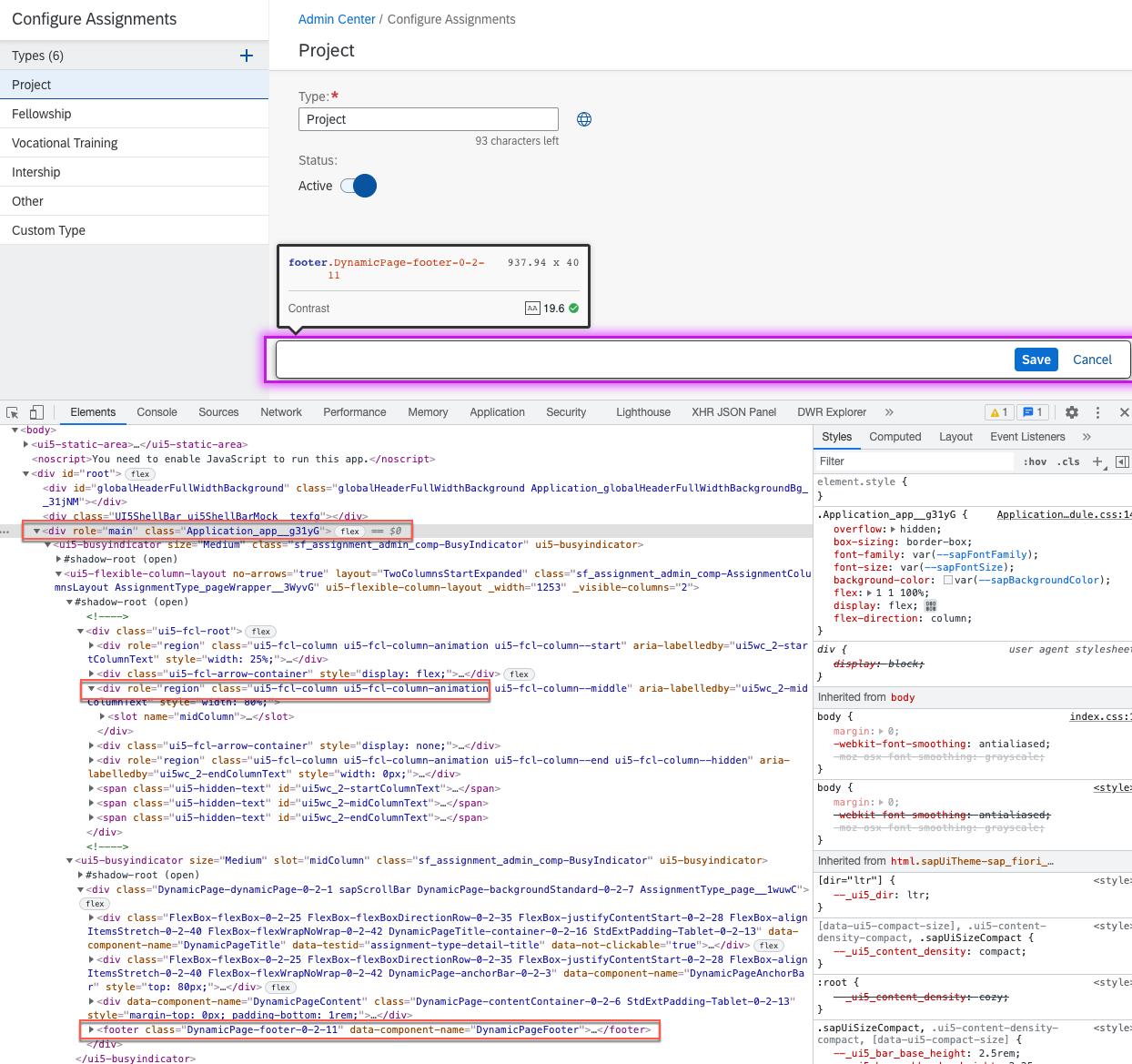Expand the footer DynamicPage-footer element
Screen dimensions: 1132x1064
91,1029
